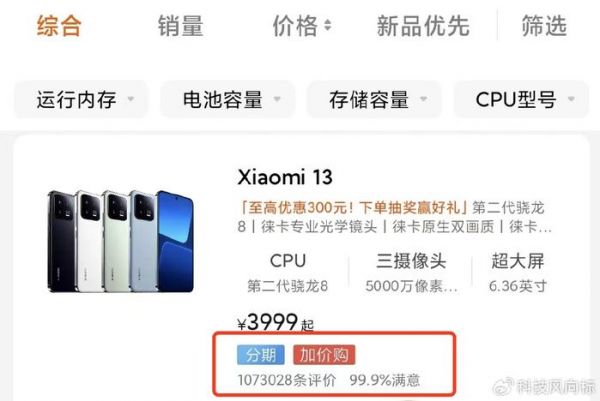
Task: View the 三摄像头 camera spec
Action: pos(411,273)
